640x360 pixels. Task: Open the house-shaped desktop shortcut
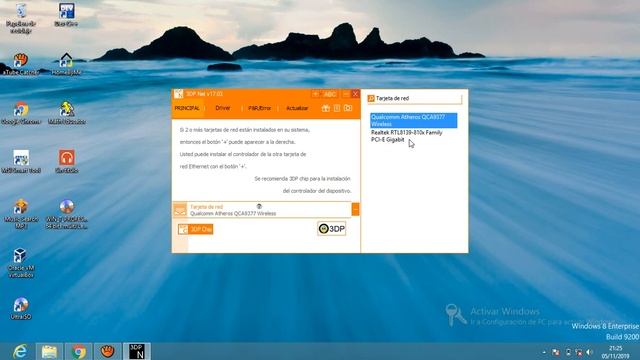(x=66, y=64)
